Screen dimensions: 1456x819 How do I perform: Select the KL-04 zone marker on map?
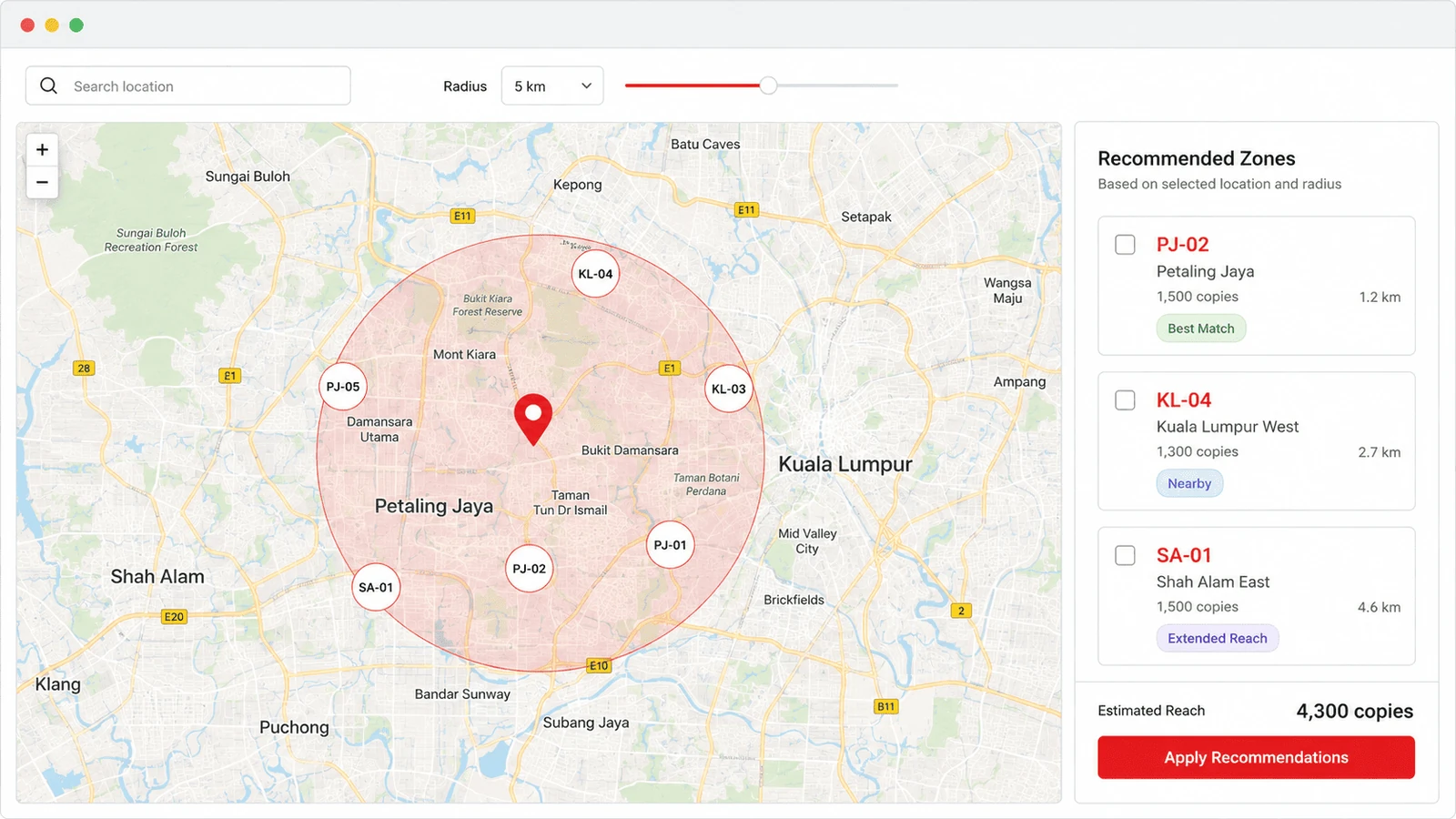click(595, 274)
